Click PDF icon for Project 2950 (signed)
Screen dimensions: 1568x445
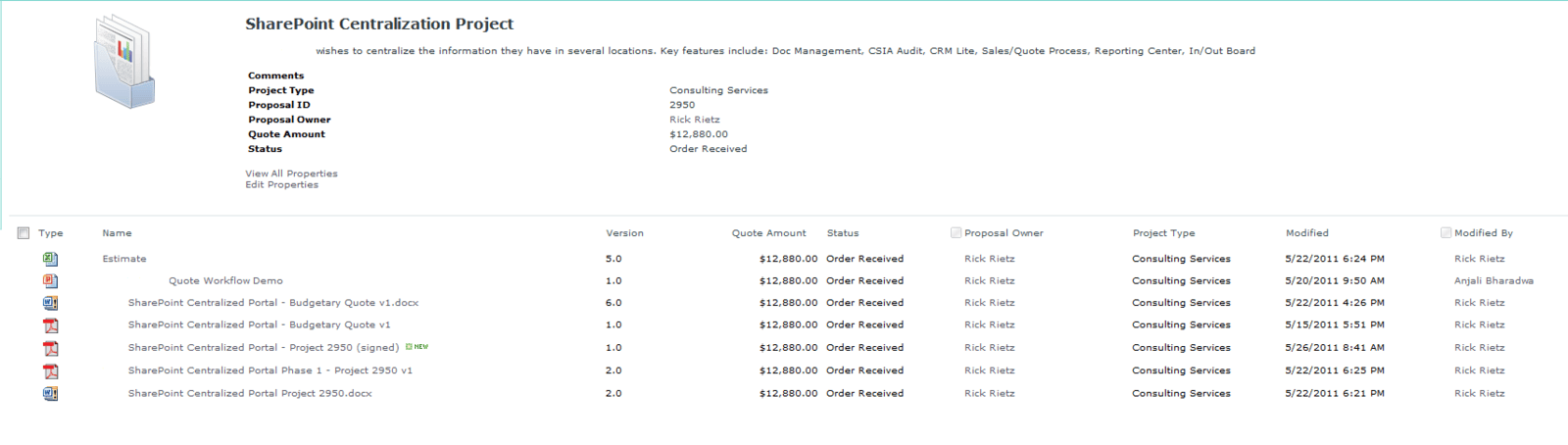(x=50, y=348)
